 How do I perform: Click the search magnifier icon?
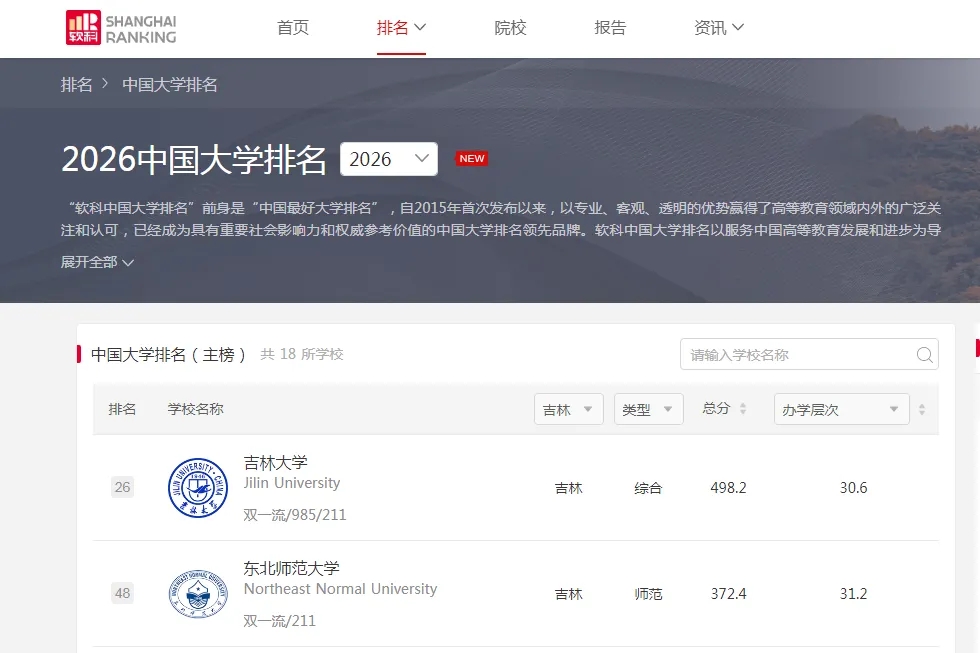tap(925, 355)
